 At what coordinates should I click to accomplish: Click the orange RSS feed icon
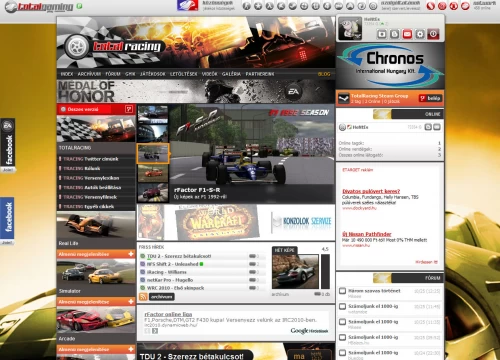pos(143,297)
